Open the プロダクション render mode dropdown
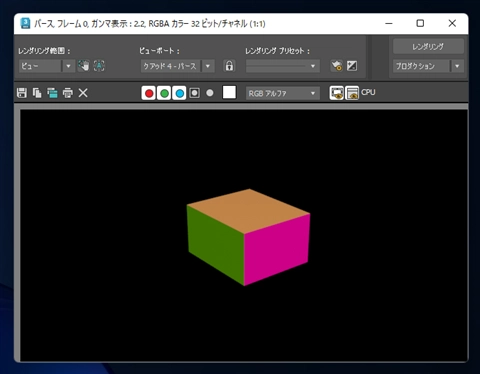Screen dimensions: 480x374 (428, 66)
